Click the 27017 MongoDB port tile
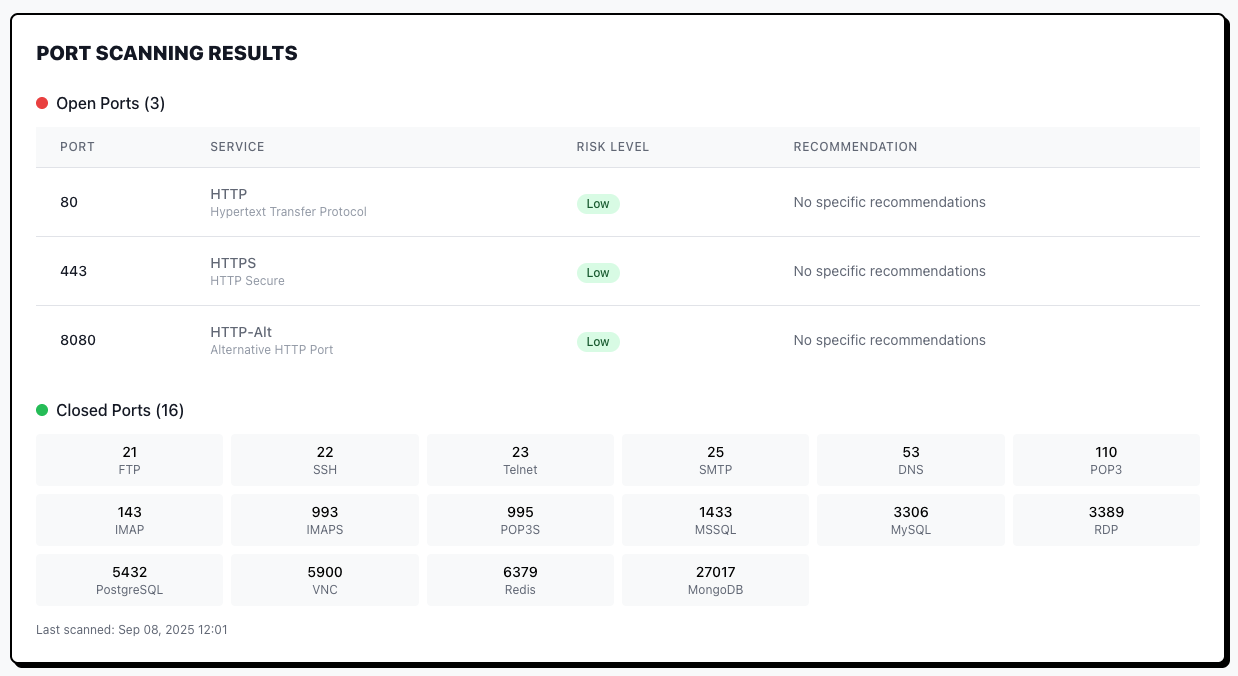1238x676 pixels. pyautogui.click(x=715, y=580)
